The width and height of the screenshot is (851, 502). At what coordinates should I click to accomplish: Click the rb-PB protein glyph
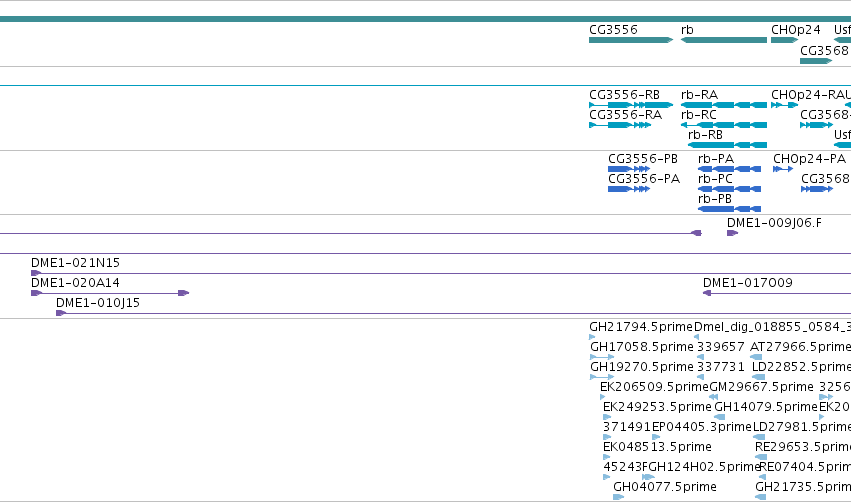coord(729,209)
